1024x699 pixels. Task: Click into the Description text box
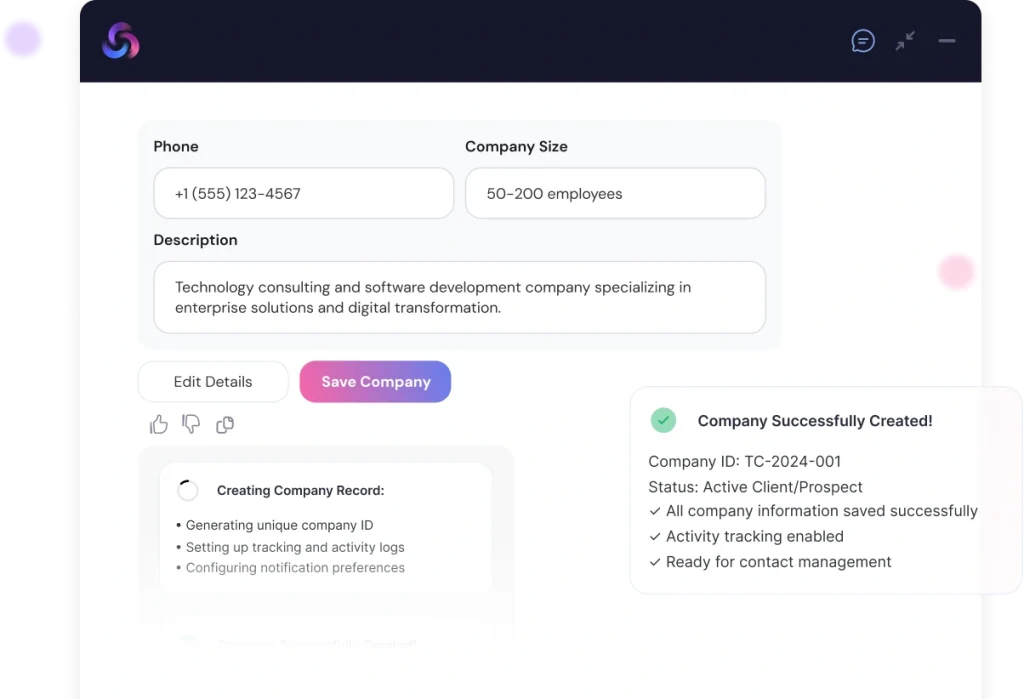459,297
